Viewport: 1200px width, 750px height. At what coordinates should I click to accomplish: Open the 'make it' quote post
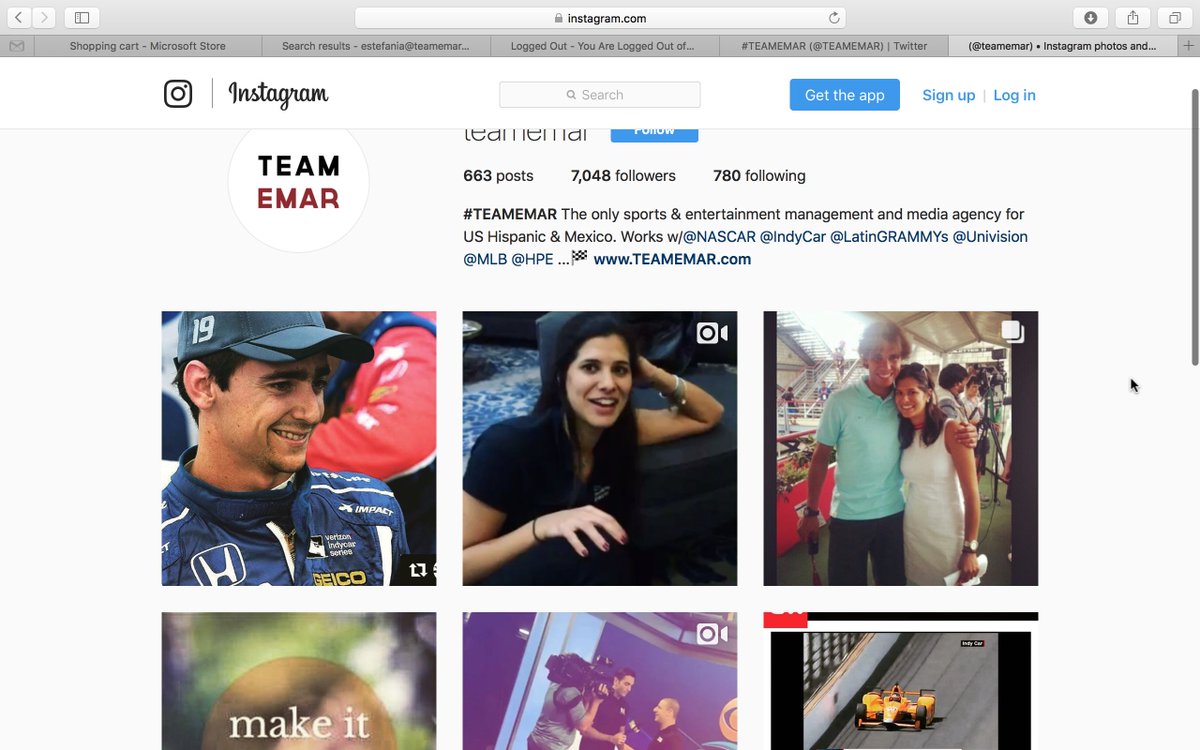coord(299,681)
